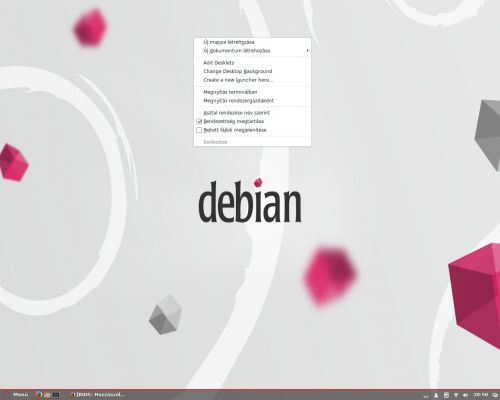
Task: Enable the 'Rejtett fájlok megjelenítése' checkbox
Action: [x=199, y=130]
